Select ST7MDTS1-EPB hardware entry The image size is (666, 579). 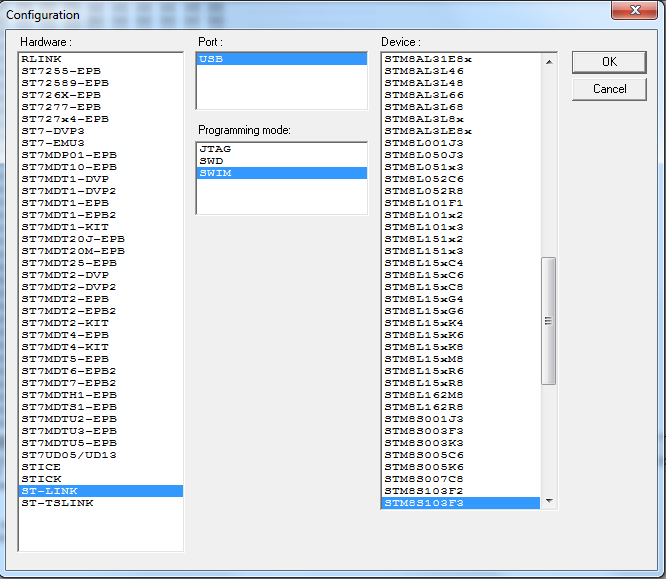tap(101, 407)
